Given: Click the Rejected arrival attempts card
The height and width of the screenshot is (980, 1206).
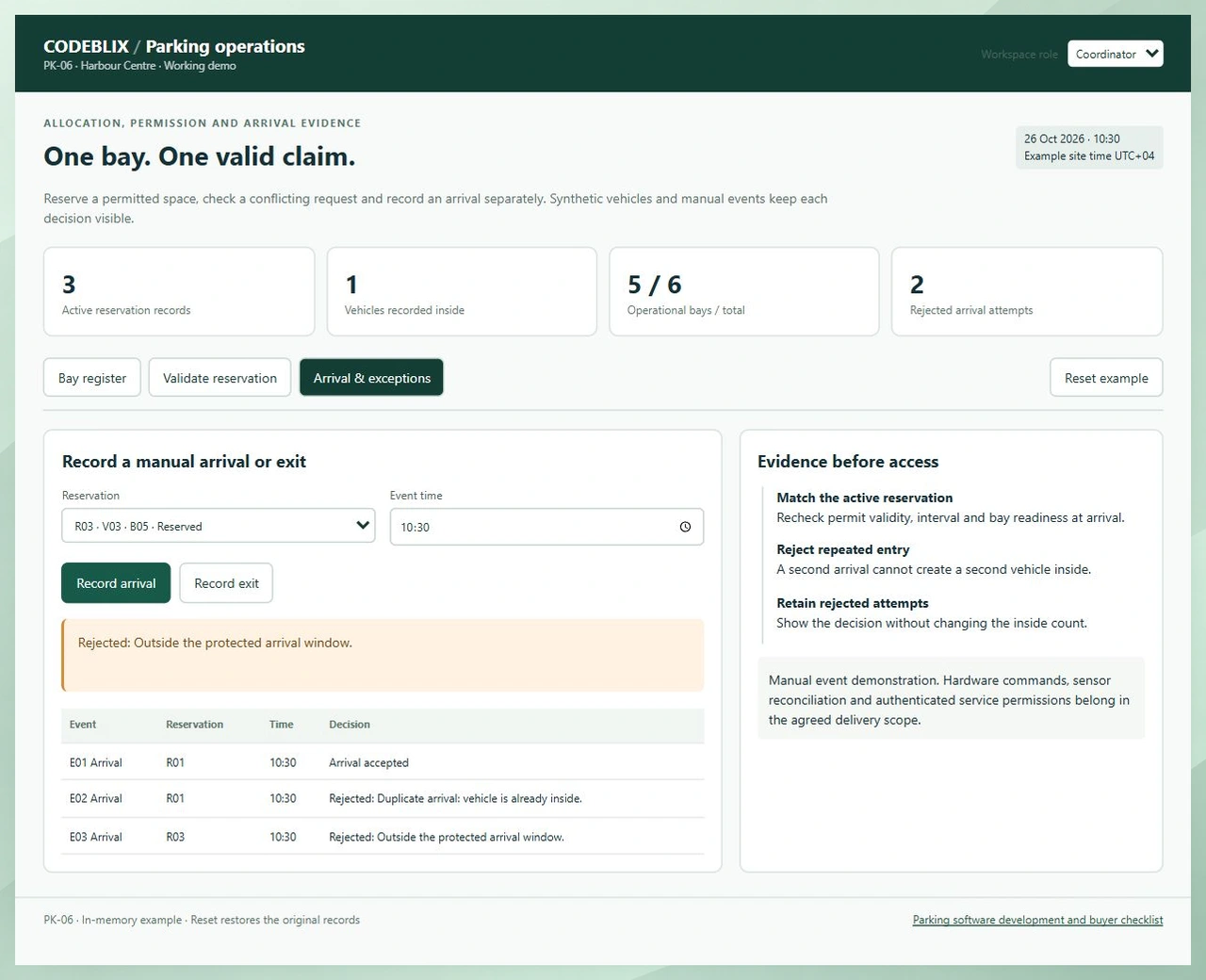Looking at the screenshot, I should click(1027, 291).
